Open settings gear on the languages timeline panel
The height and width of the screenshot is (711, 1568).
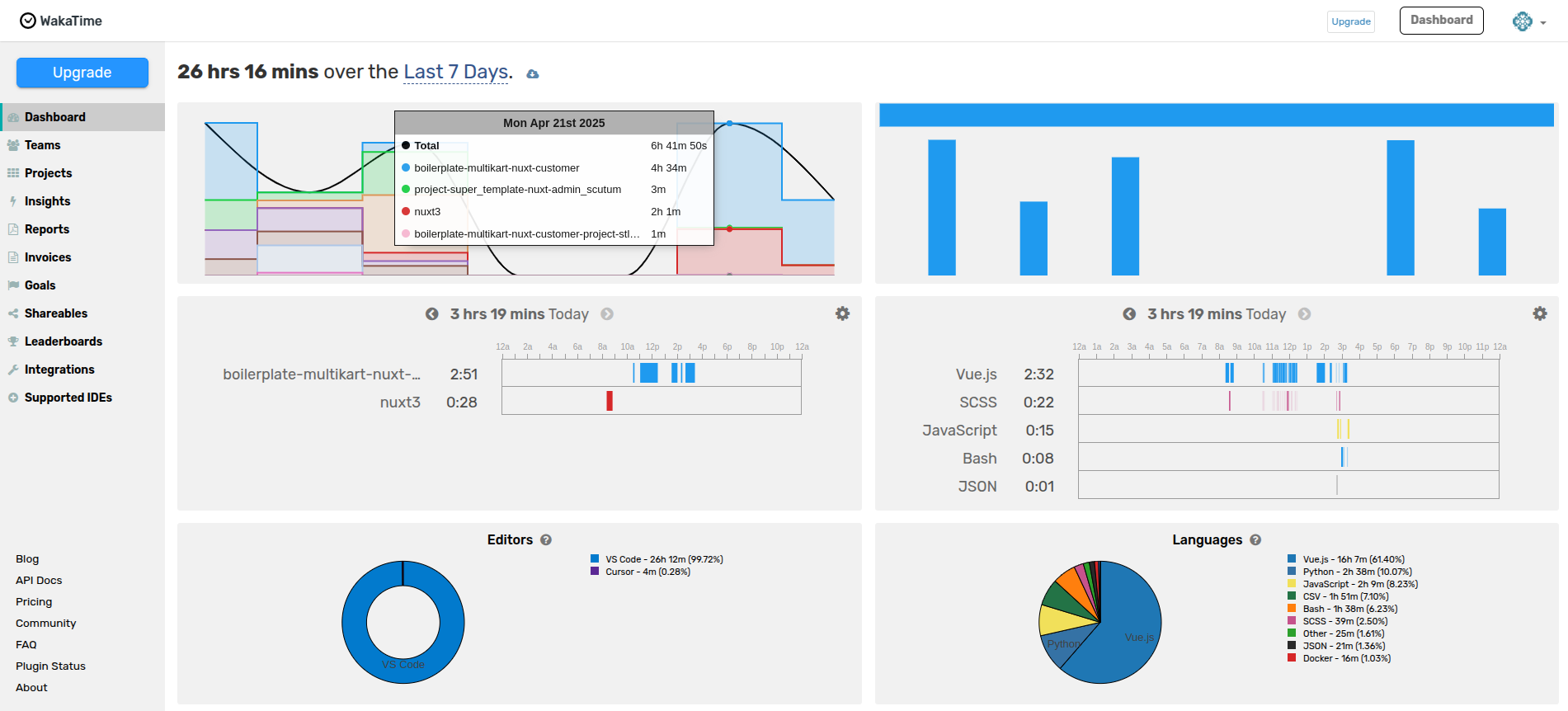(x=1539, y=313)
